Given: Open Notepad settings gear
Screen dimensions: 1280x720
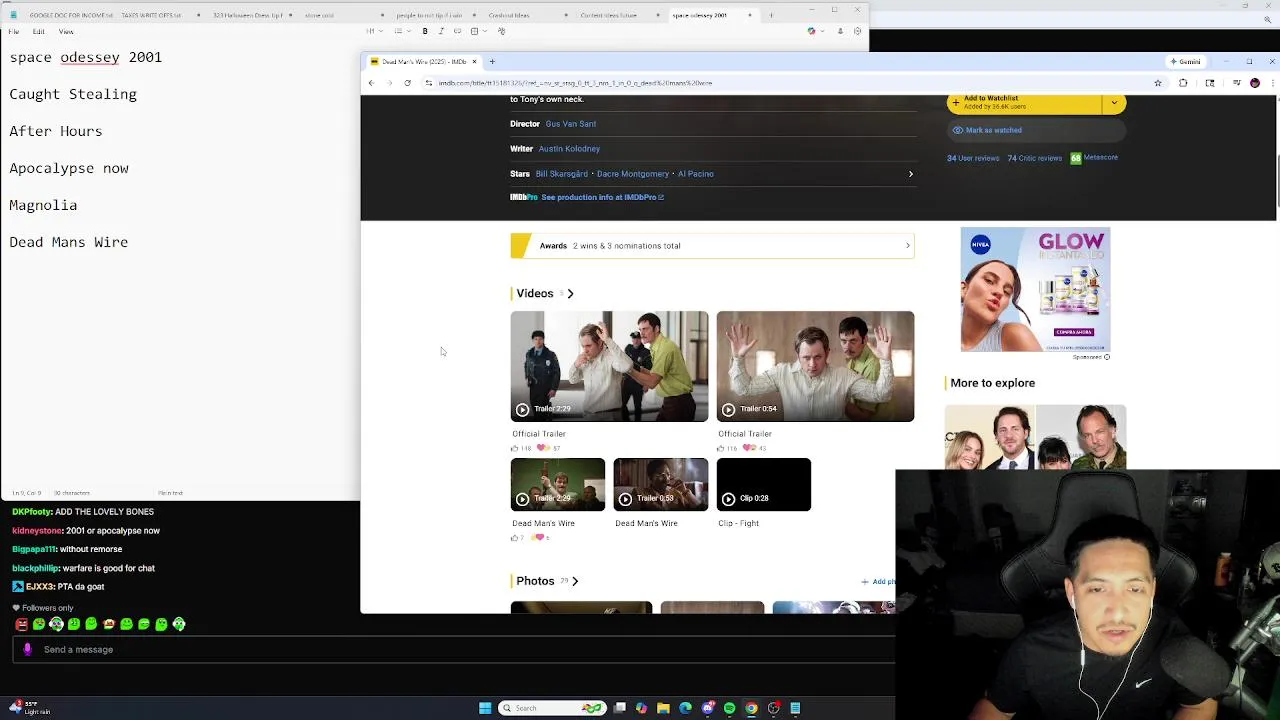Looking at the screenshot, I should [857, 31].
